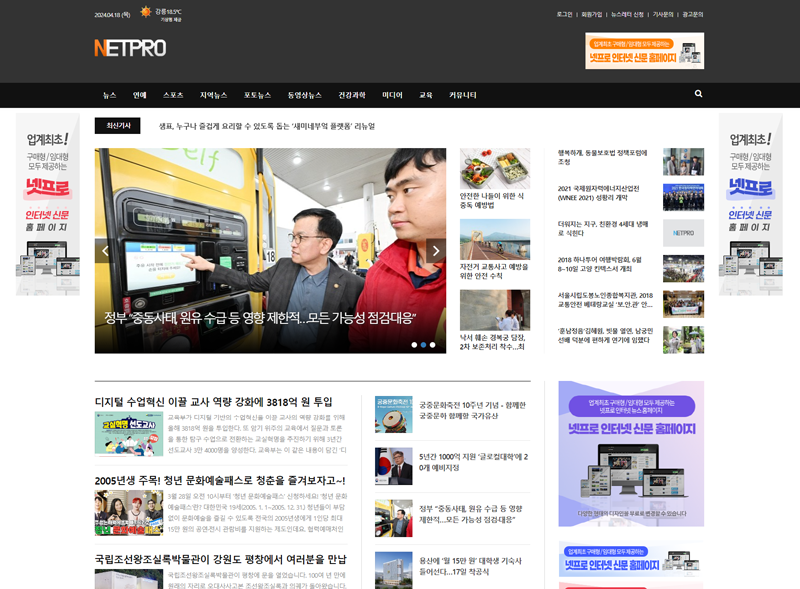Click the top-right header banner ad
The image size is (800, 589).
pos(644,51)
